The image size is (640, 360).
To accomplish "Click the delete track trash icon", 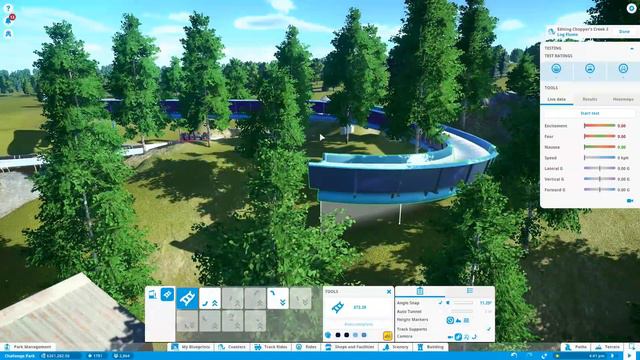I will click(x=420, y=291).
